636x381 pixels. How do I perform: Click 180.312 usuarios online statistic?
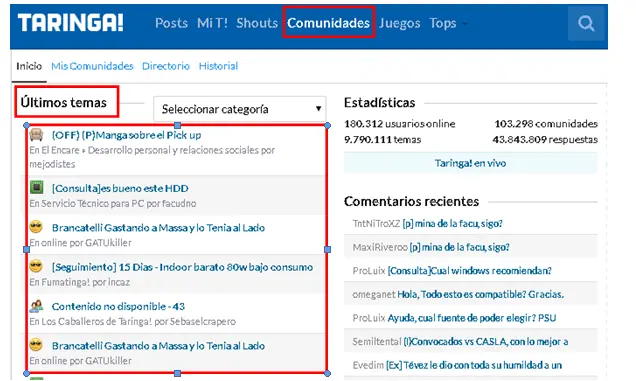(400, 124)
